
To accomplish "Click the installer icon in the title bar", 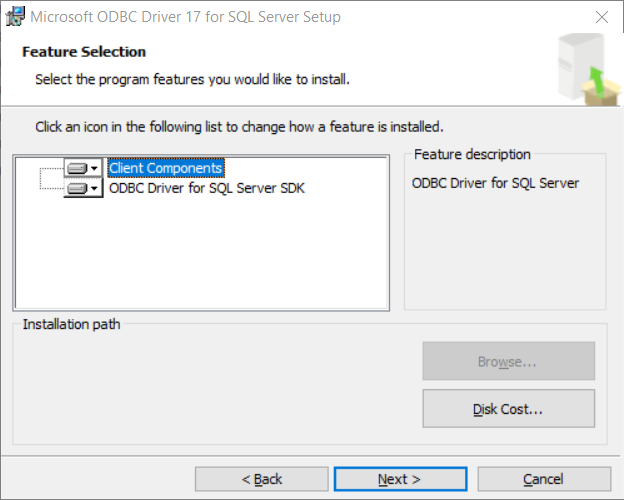I will pos(15,17).
